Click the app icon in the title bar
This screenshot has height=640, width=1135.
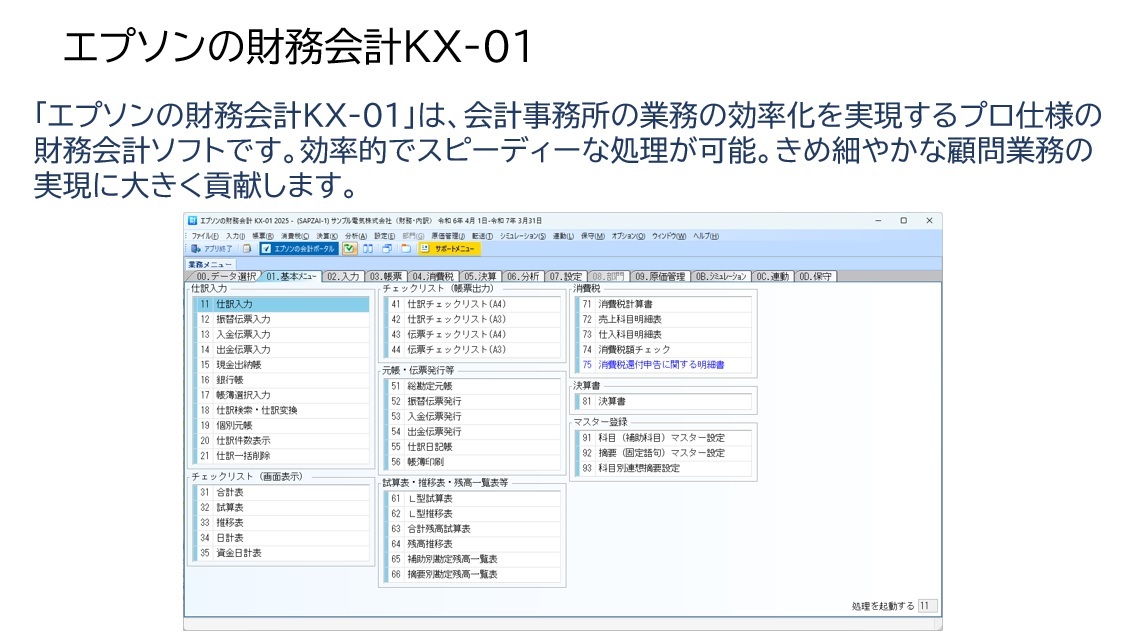193,221
